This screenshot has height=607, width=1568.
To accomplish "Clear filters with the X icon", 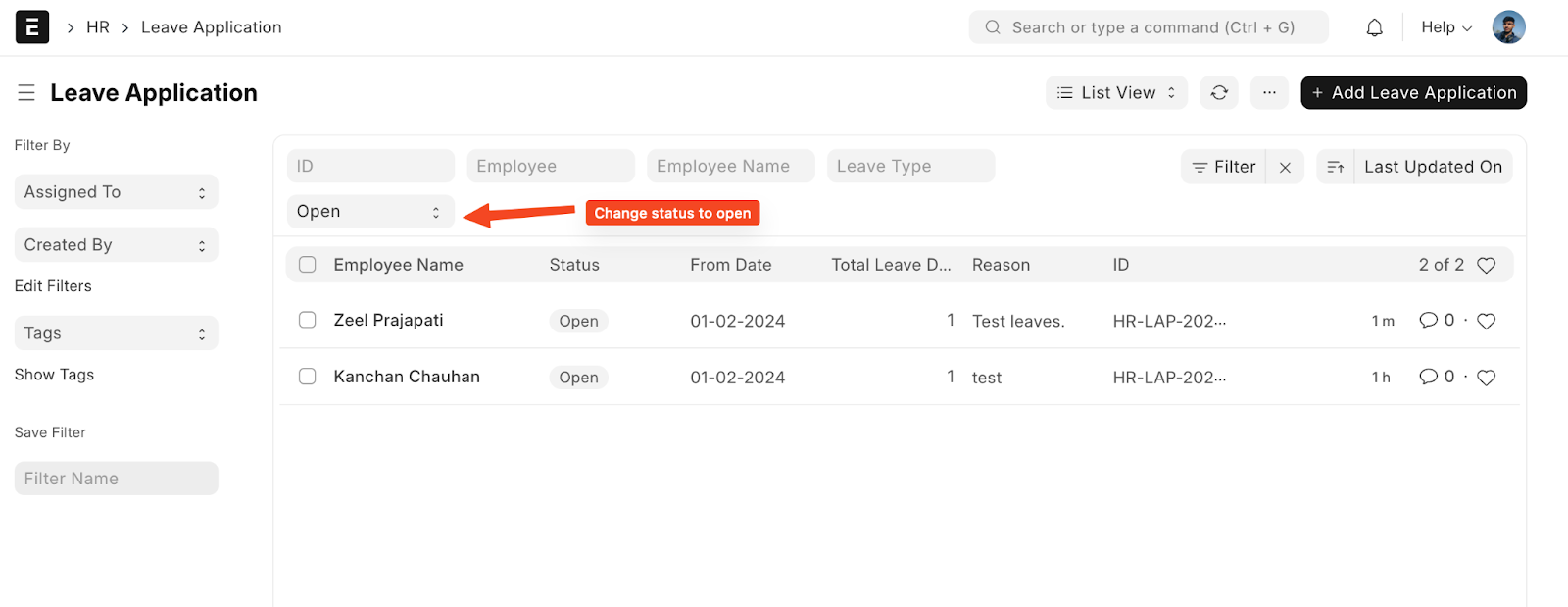I will (x=1285, y=168).
